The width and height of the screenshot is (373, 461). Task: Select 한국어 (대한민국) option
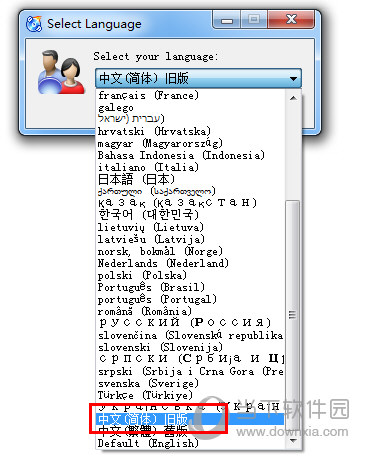coord(191,215)
